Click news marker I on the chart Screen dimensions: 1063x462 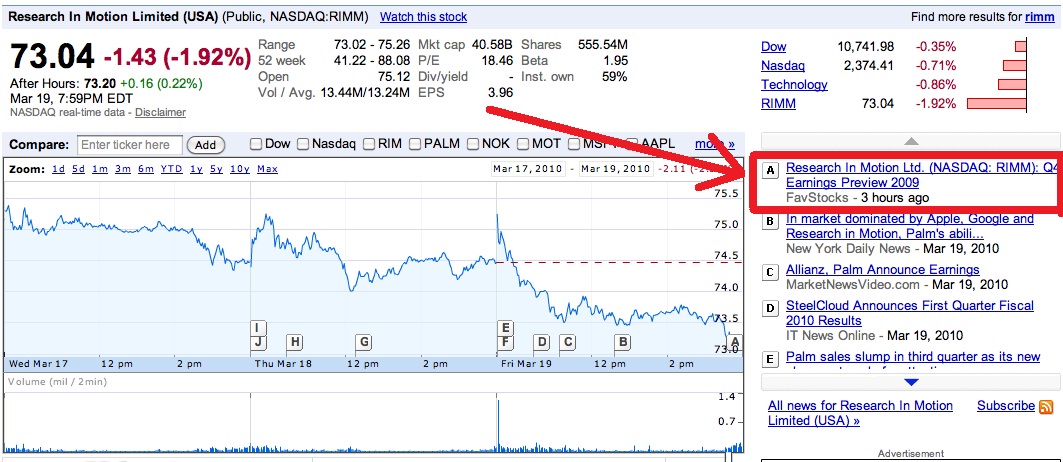[258, 328]
